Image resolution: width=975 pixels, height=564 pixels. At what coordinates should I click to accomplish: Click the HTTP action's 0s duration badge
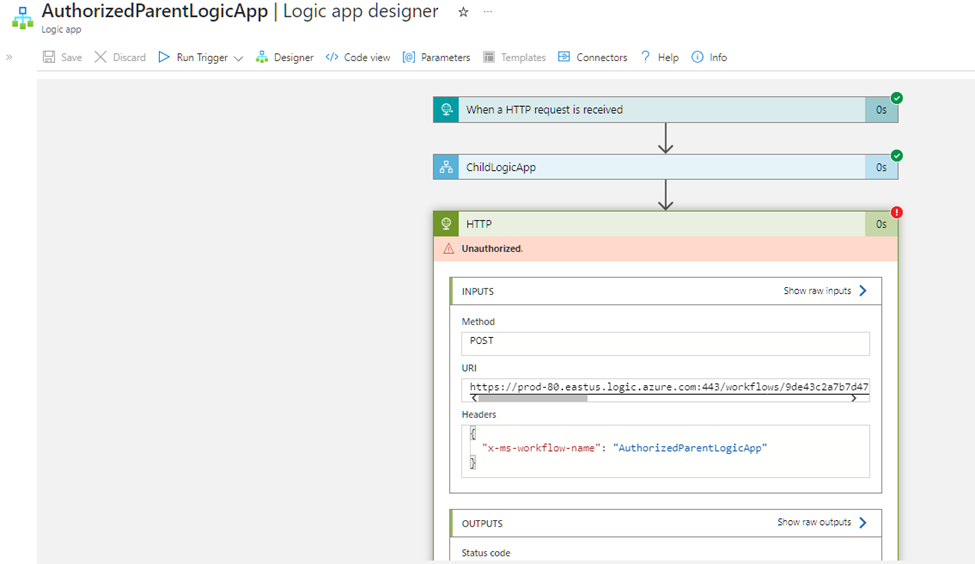[881, 224]
